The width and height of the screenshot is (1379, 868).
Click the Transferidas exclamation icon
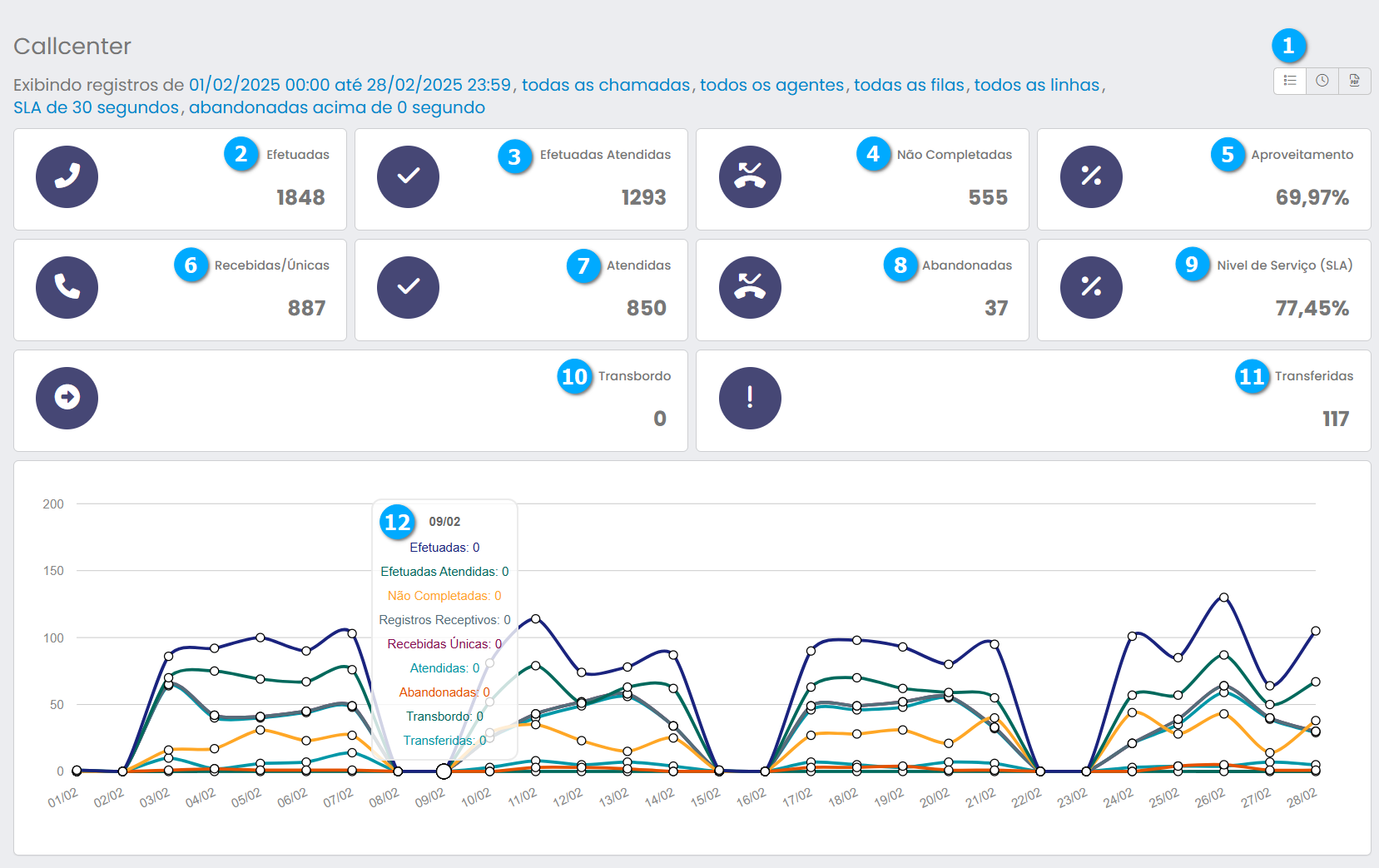(750, 398)
